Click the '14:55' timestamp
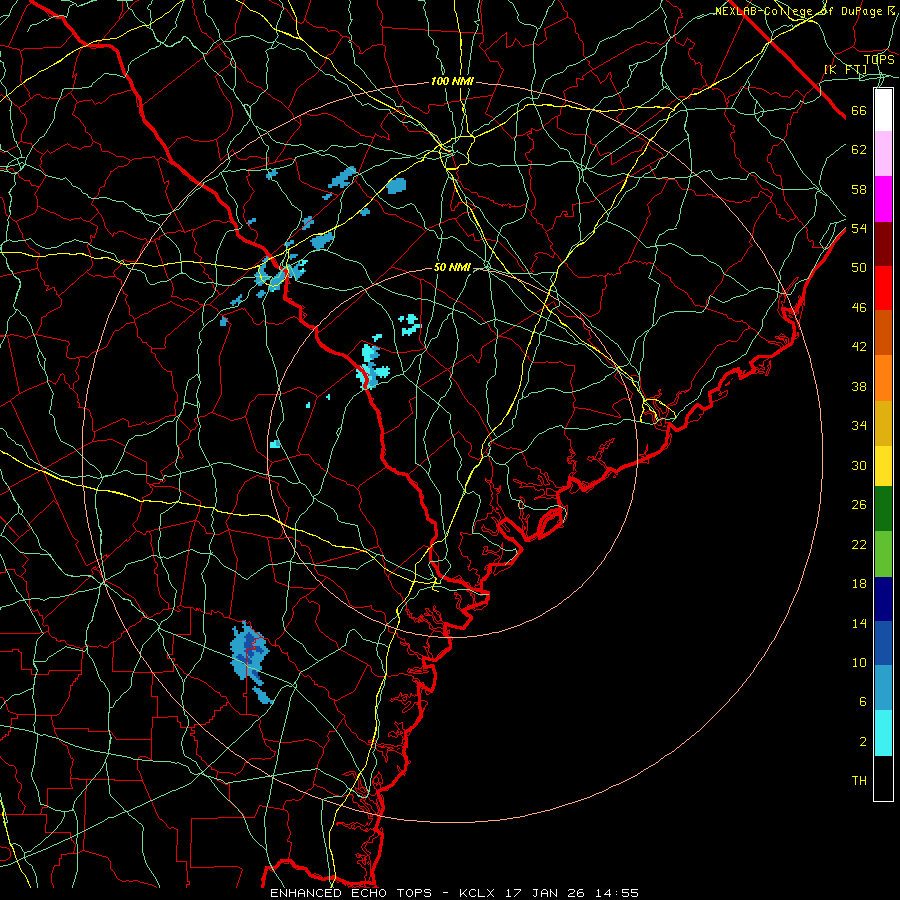Screen dimensions: 900x900 (x=616, y=893)
